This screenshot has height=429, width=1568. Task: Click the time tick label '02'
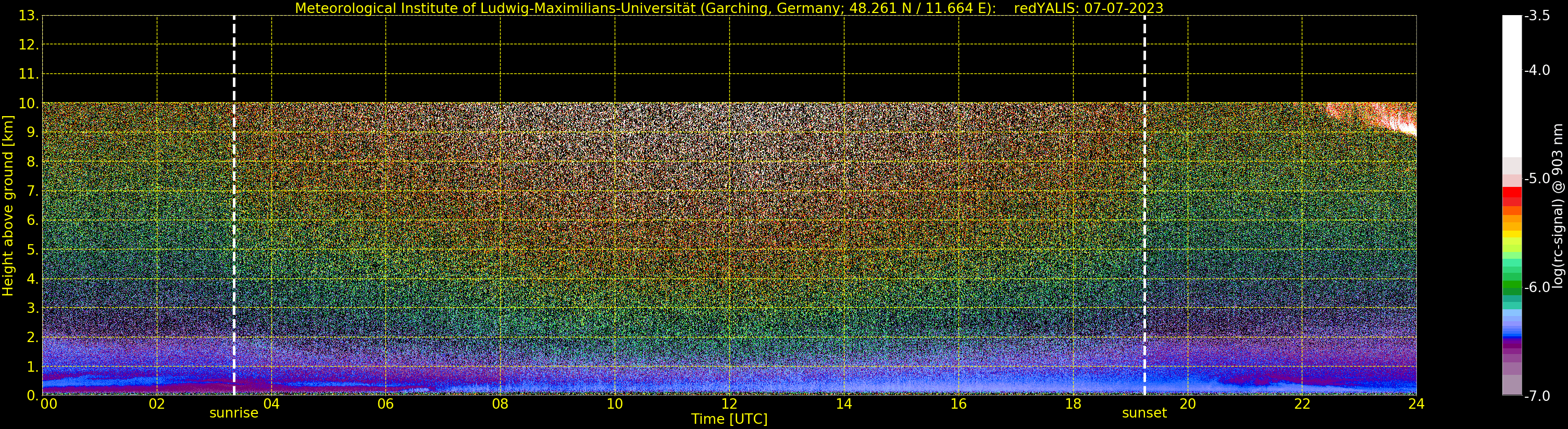point(156,403)
